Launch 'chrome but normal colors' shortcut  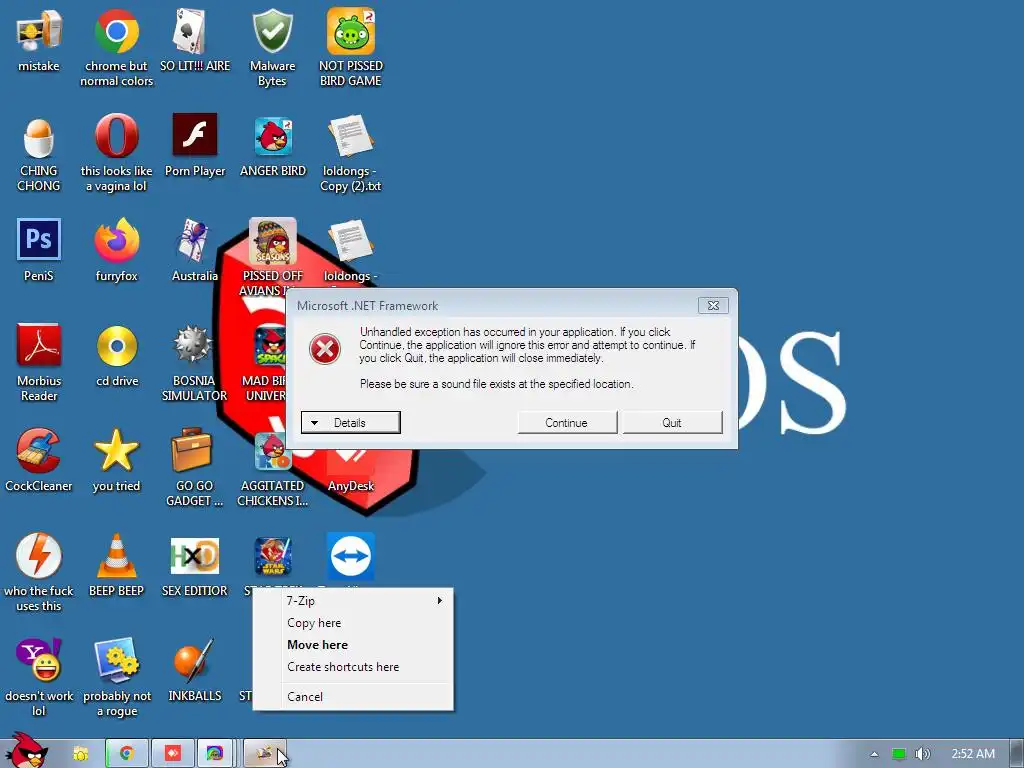tap(116, 31)
